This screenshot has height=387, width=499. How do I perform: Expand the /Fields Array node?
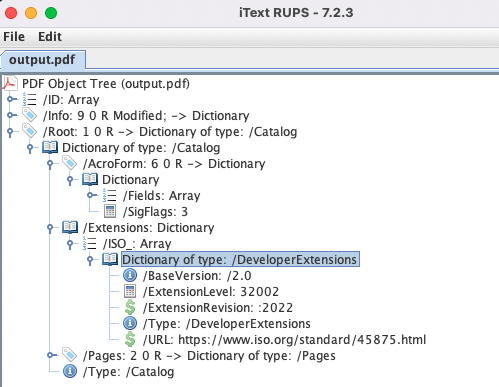92,195
